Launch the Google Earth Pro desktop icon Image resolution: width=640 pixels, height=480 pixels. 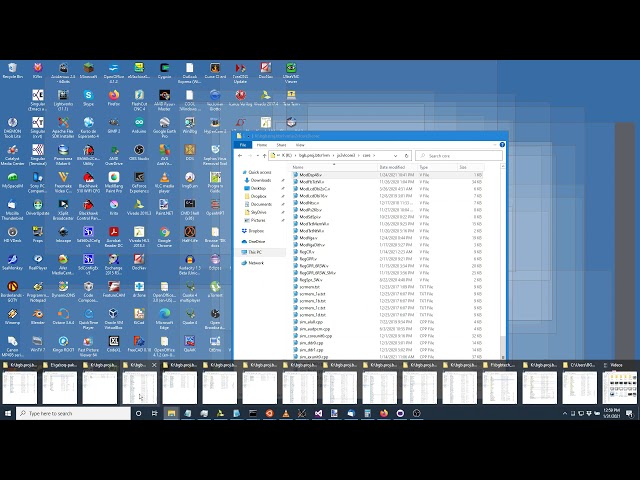click(x=164, y=127)
